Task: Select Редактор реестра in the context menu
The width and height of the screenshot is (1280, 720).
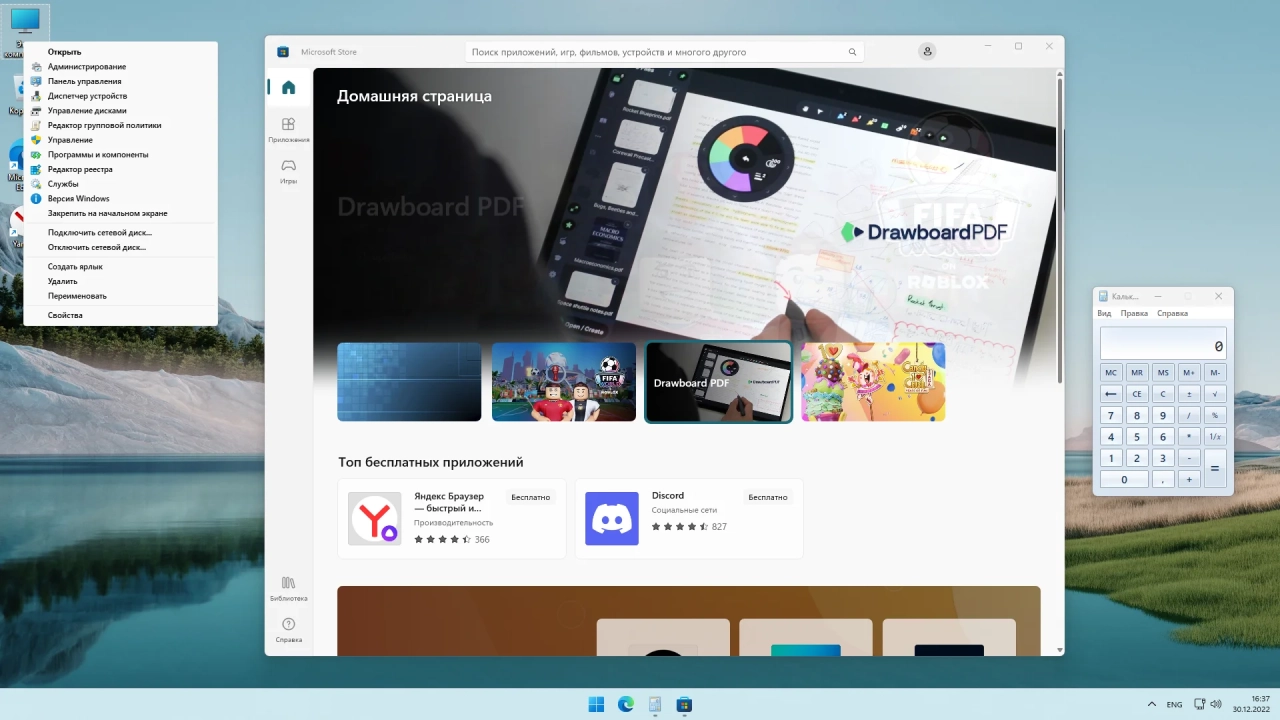Action: 120,169
